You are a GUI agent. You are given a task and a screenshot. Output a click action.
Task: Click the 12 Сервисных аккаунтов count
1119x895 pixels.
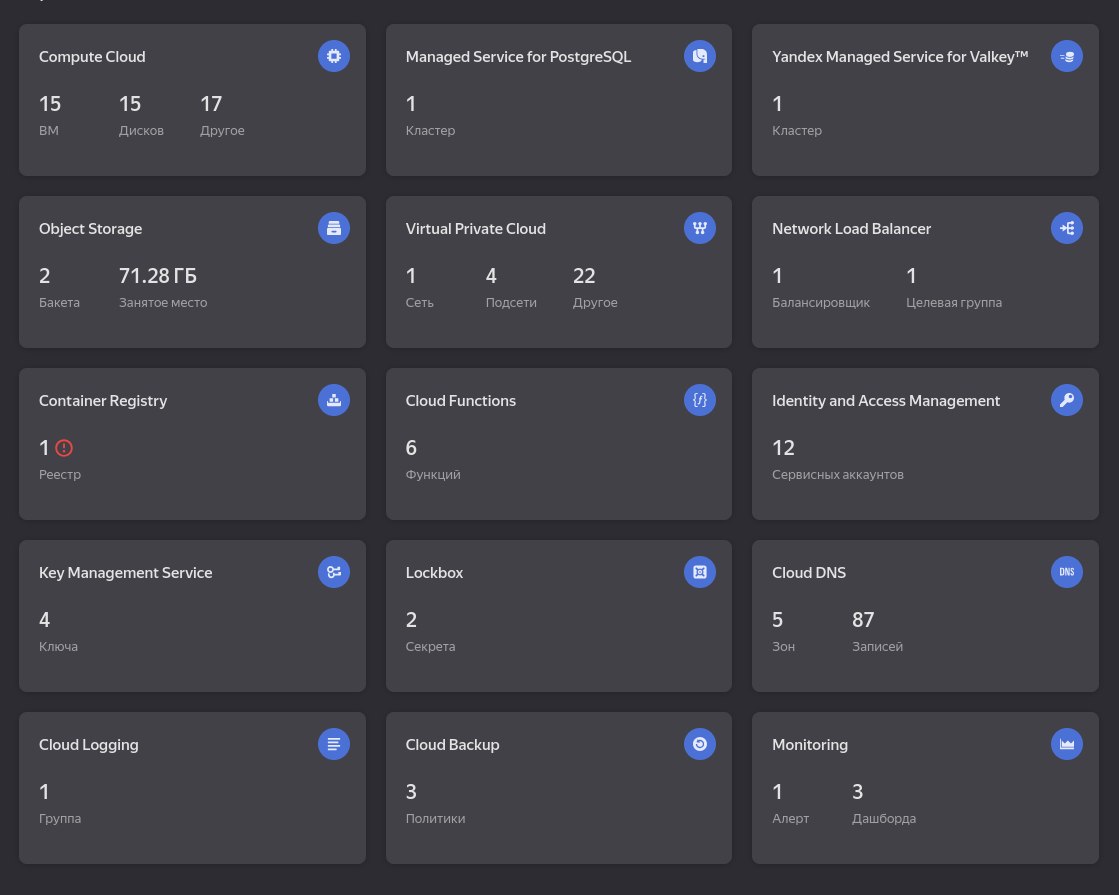pyautogui.click(x=838, y=458)
